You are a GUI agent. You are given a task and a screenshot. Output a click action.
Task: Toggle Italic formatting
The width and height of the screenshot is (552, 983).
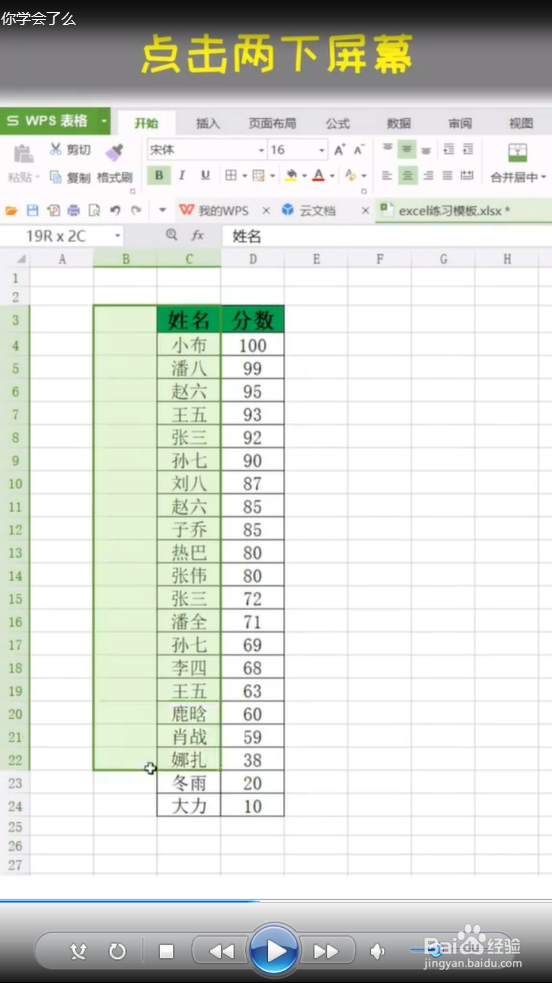(182, 176)
